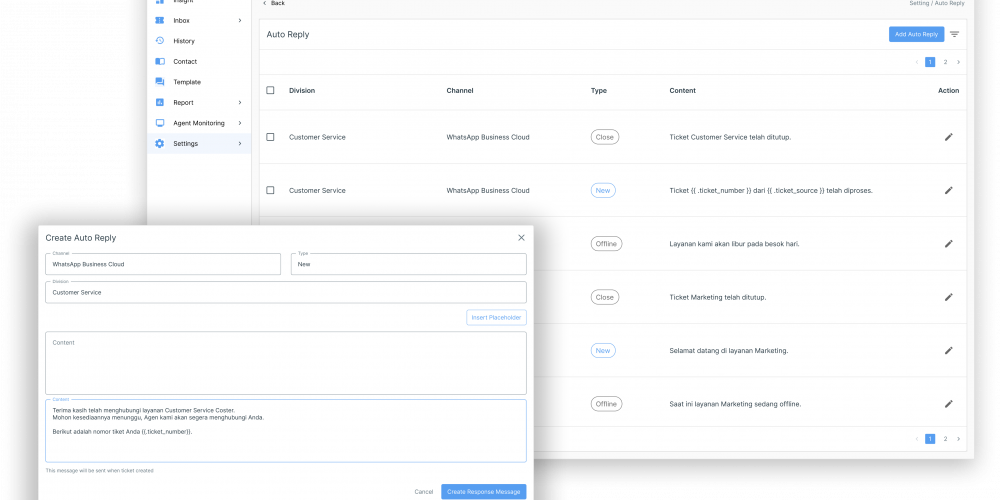Click the filter icon beside Add Auto Reply
The height and width of the screenshot is (500, 1000).
(954, 34)
